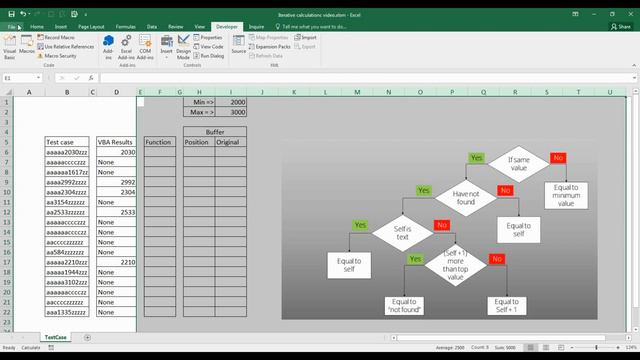Click the Tell me what you want search box
This screenshot has height=360, width=640.
311,27
